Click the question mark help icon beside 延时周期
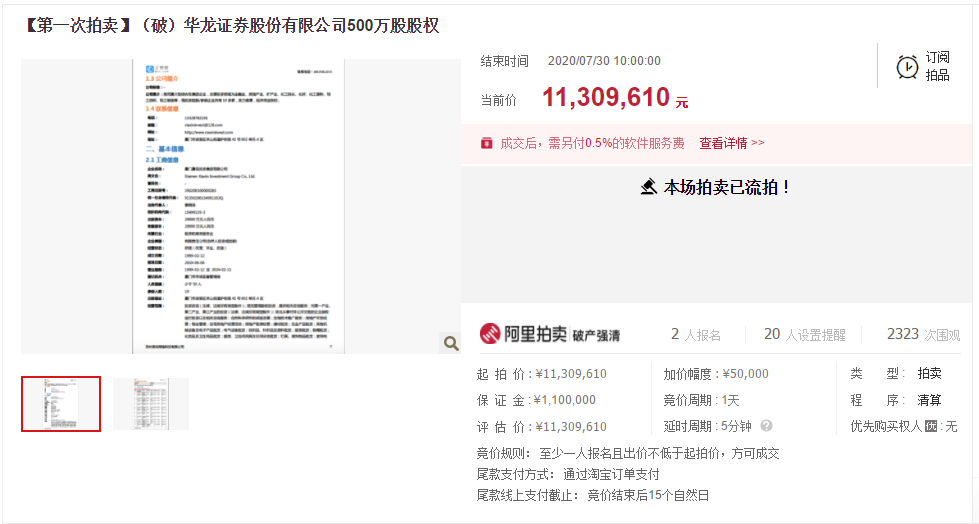Viewport: 979px width, 524px height. [766, 426]
